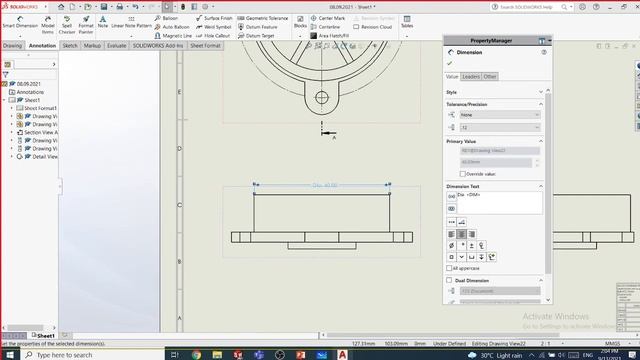The width and height of the screenshot is (640, 360).
Task: Enable Dual Dimension checkbox
Action: (x=449, y=280)
